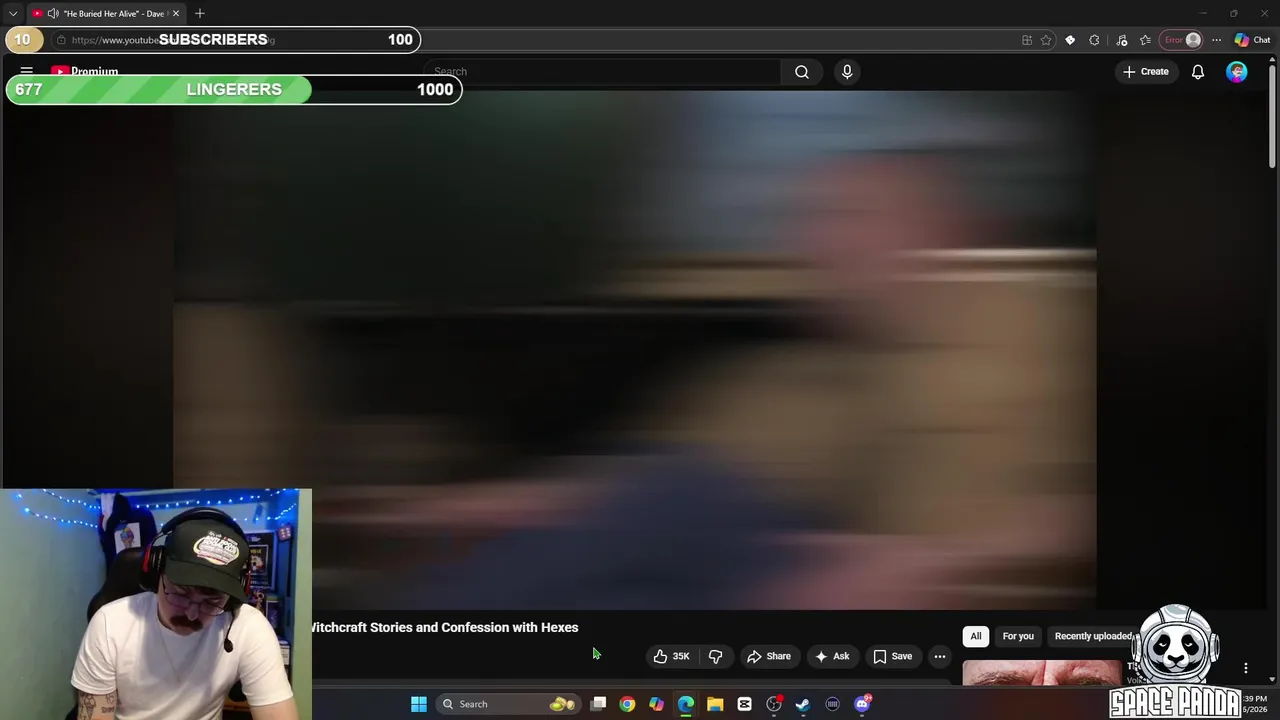1280x720 pixels.
Task: Click the YouTube search magnifier button
Action: [802, 72]
